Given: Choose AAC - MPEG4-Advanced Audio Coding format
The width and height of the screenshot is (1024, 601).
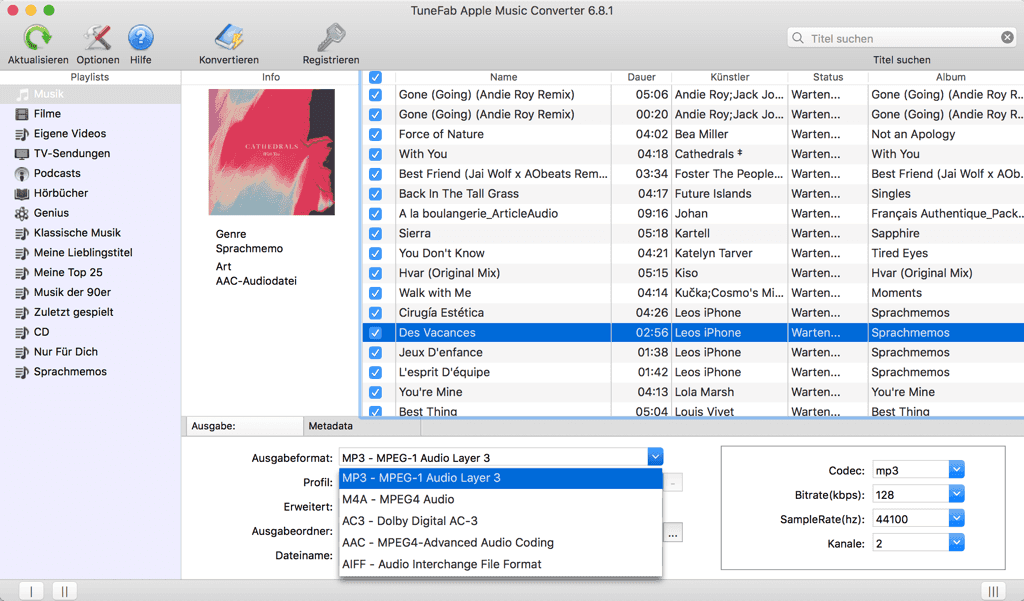Looking at the screenshot, I should click(x=501, y=542).
